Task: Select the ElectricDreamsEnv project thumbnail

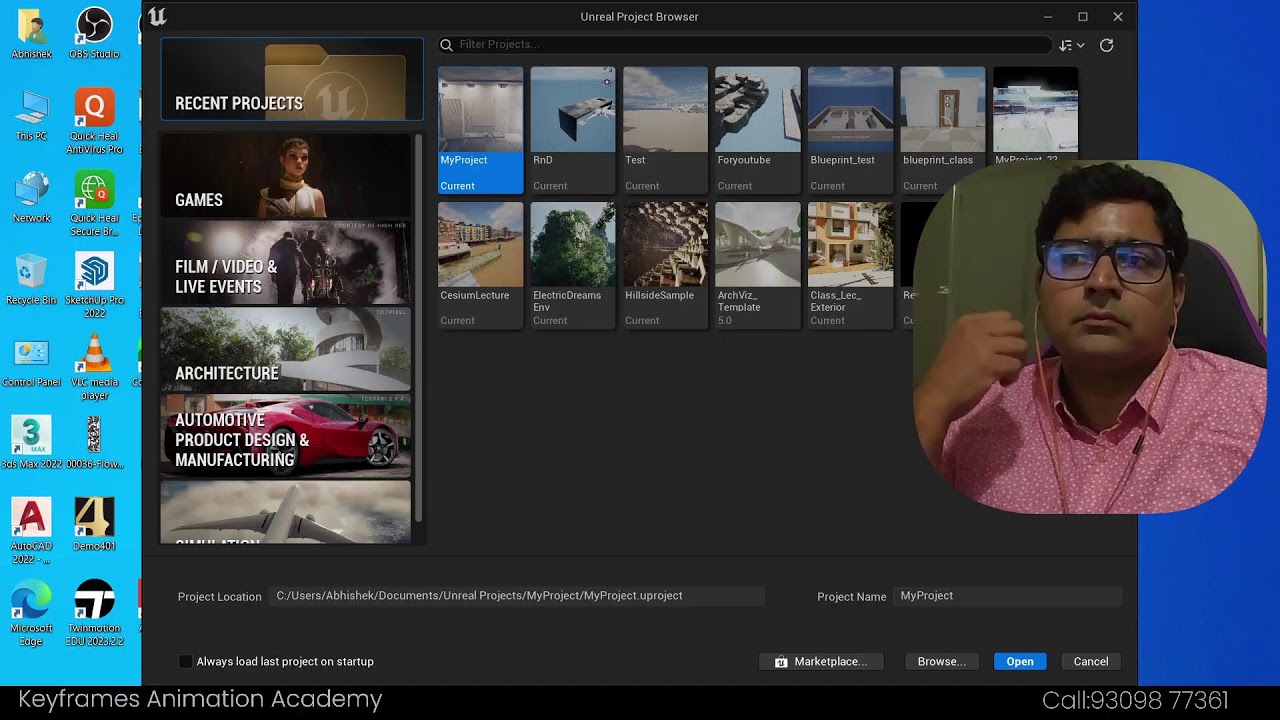Action: (x=573, y=265)
